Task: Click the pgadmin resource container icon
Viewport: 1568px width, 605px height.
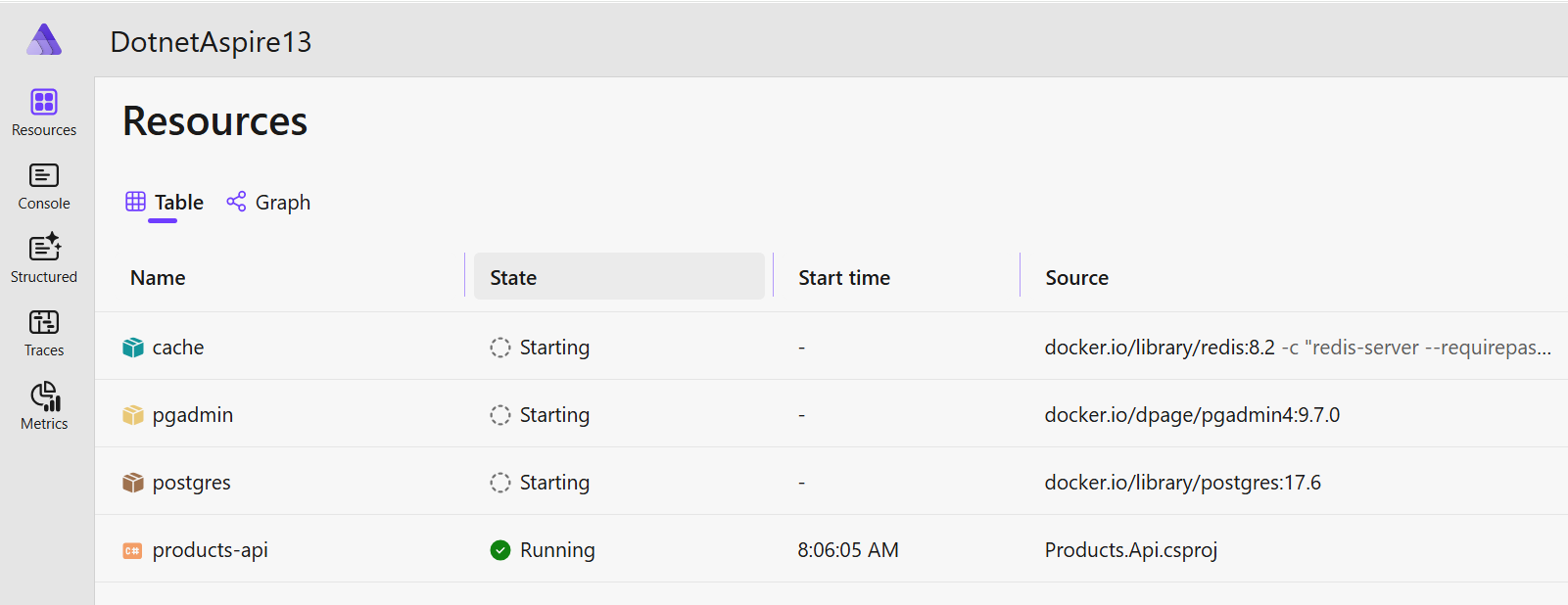Action: point(133,415)
